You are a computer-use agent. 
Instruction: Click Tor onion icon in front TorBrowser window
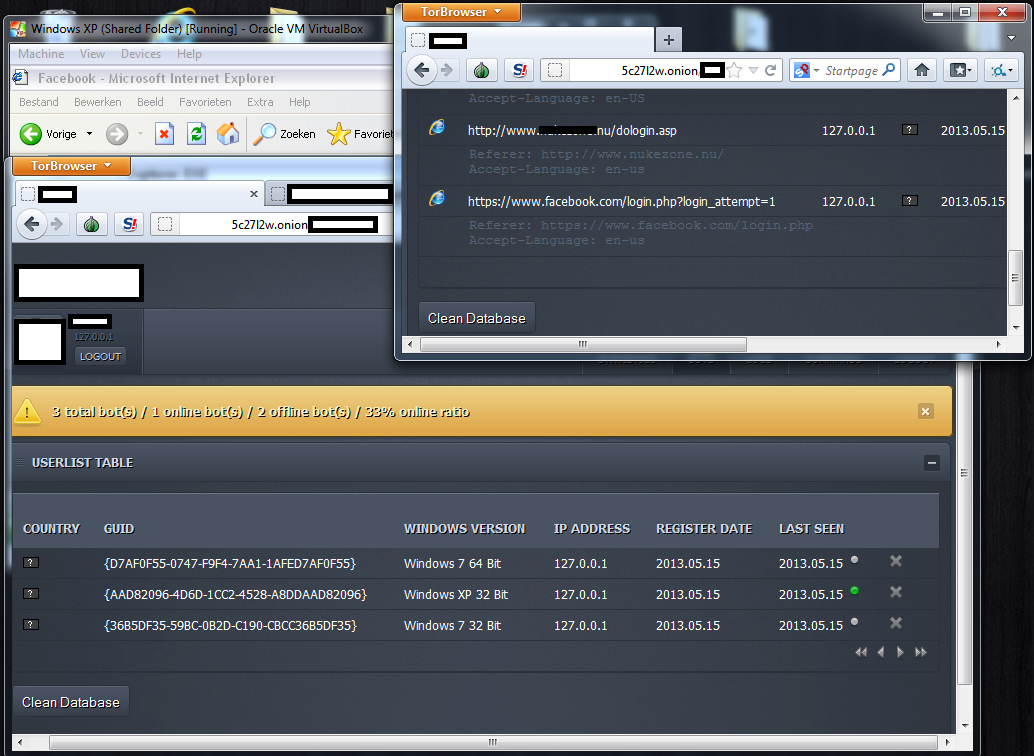(481, 70)
